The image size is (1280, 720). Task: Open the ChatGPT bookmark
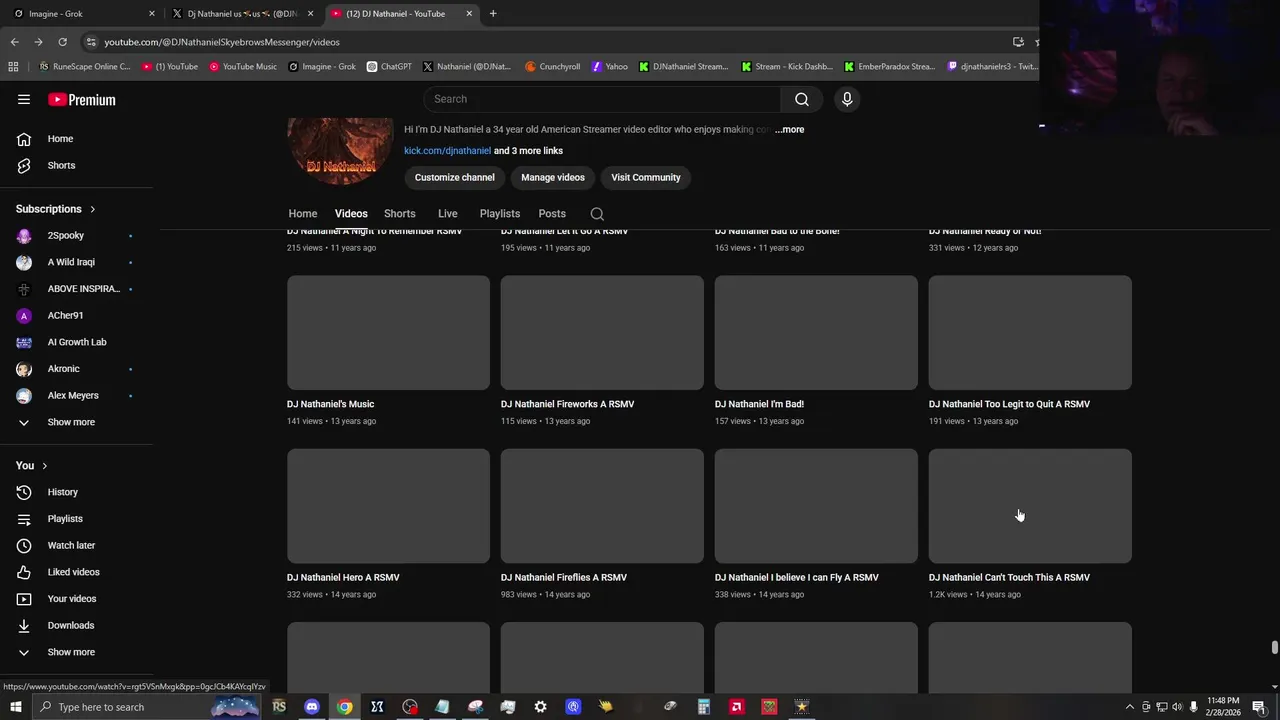tap(389, 67)
